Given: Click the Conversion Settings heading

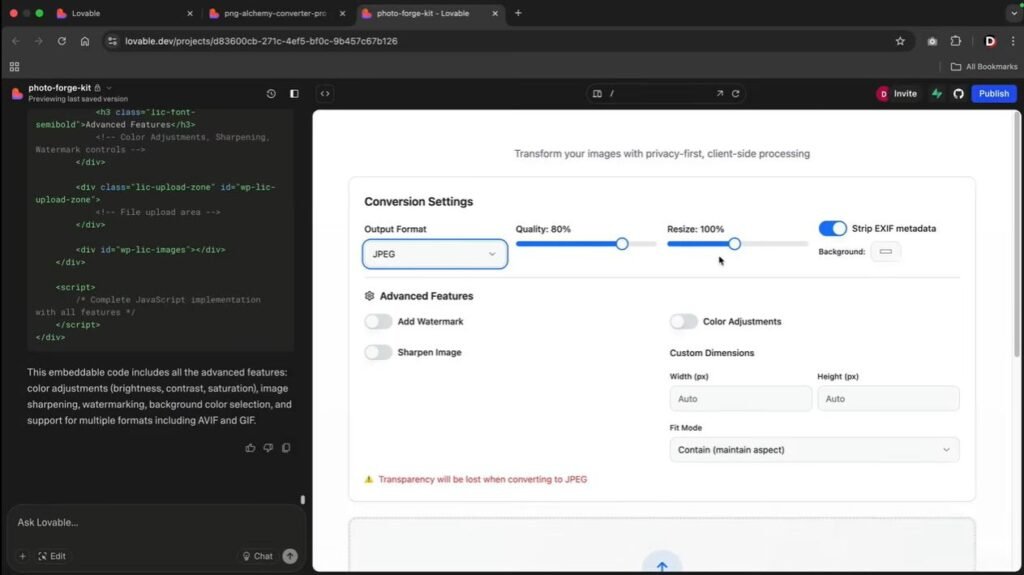Looking at the screenshot, I should coord(419,201).
